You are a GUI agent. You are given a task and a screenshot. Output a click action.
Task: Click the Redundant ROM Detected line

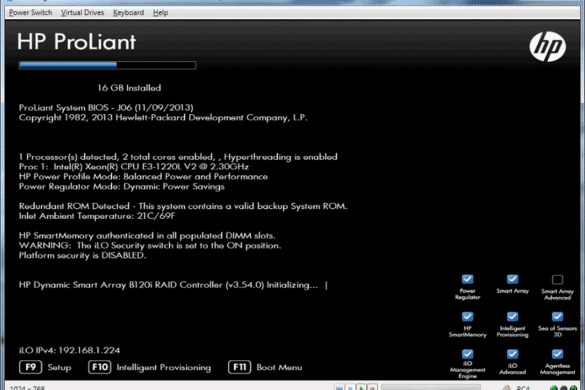pyautogui.click(x=183, y=206)
